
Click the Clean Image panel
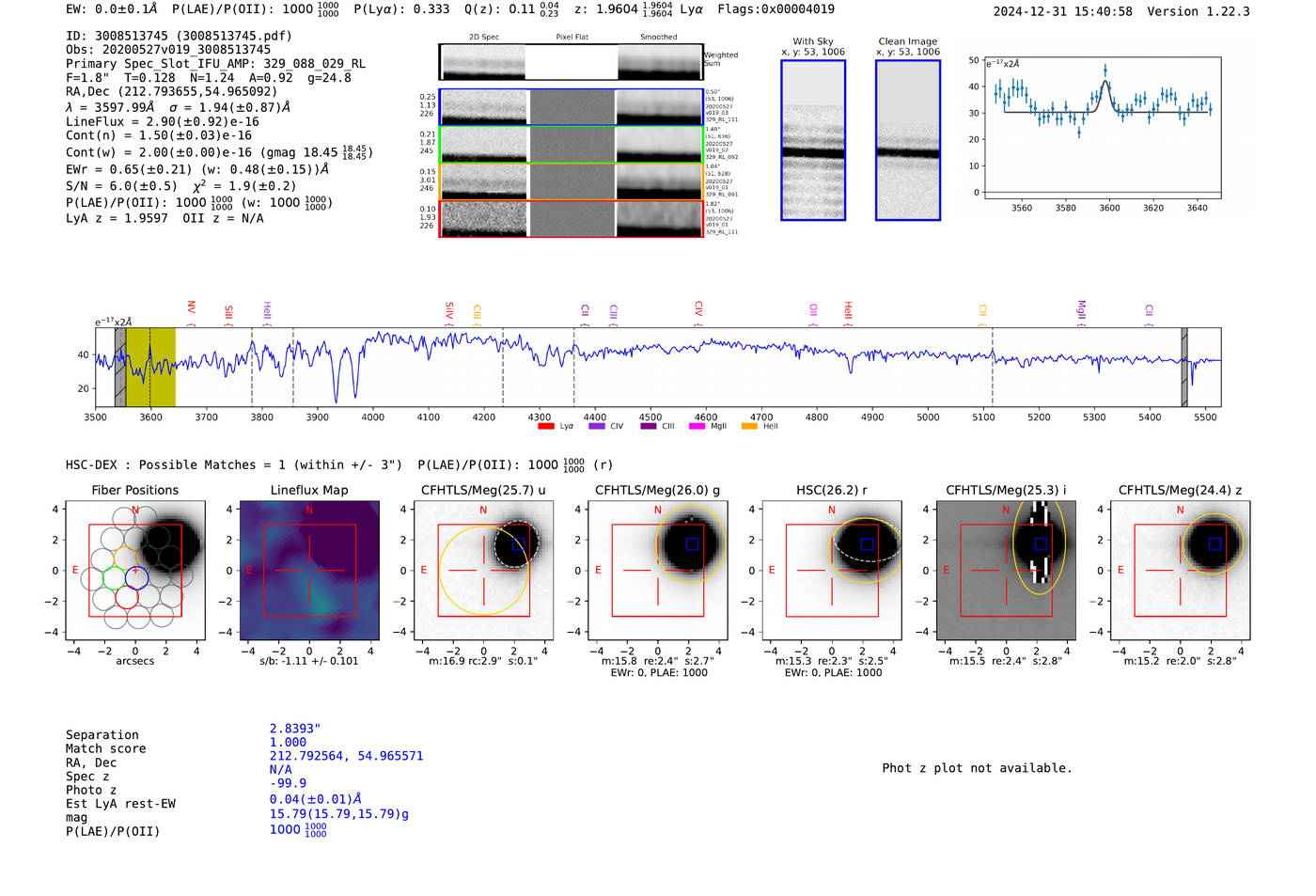point(908,140)
